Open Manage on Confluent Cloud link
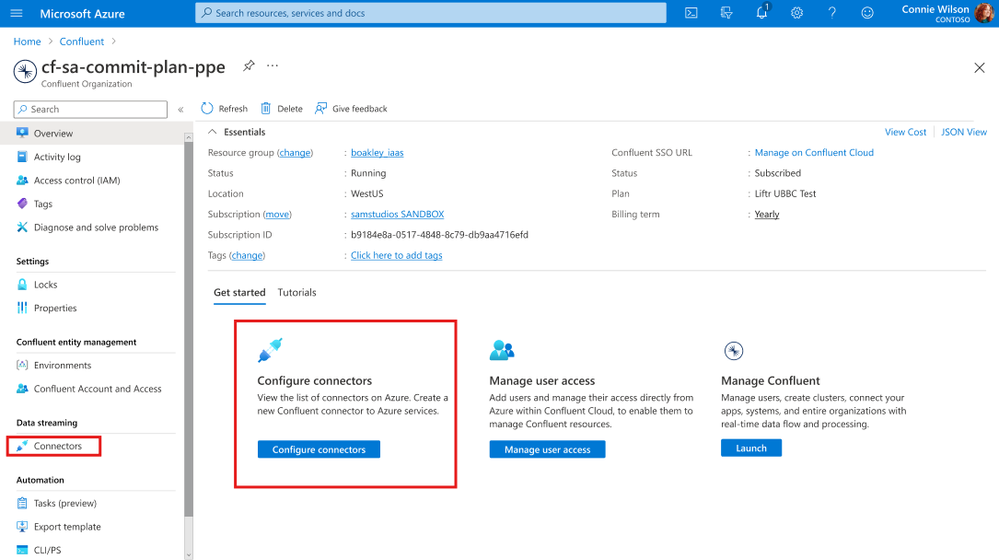Viewport: 999px width, 560px height. point(814,153)
